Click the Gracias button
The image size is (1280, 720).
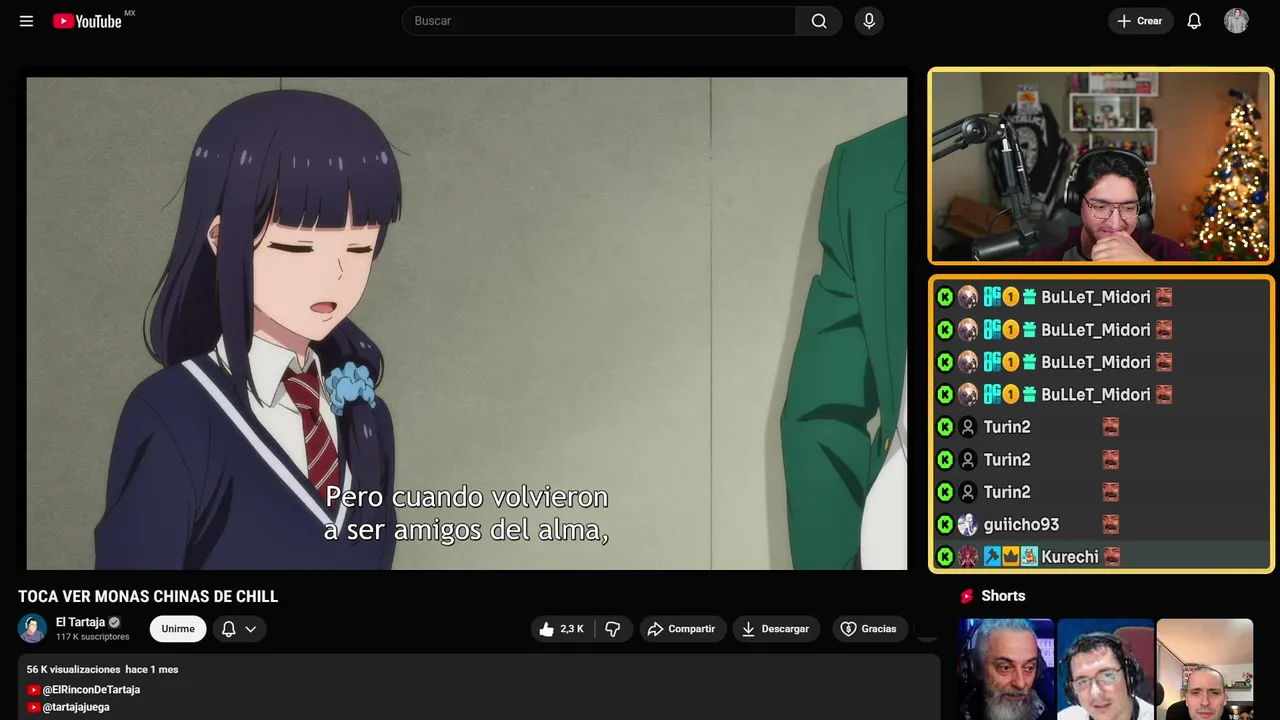868,629
